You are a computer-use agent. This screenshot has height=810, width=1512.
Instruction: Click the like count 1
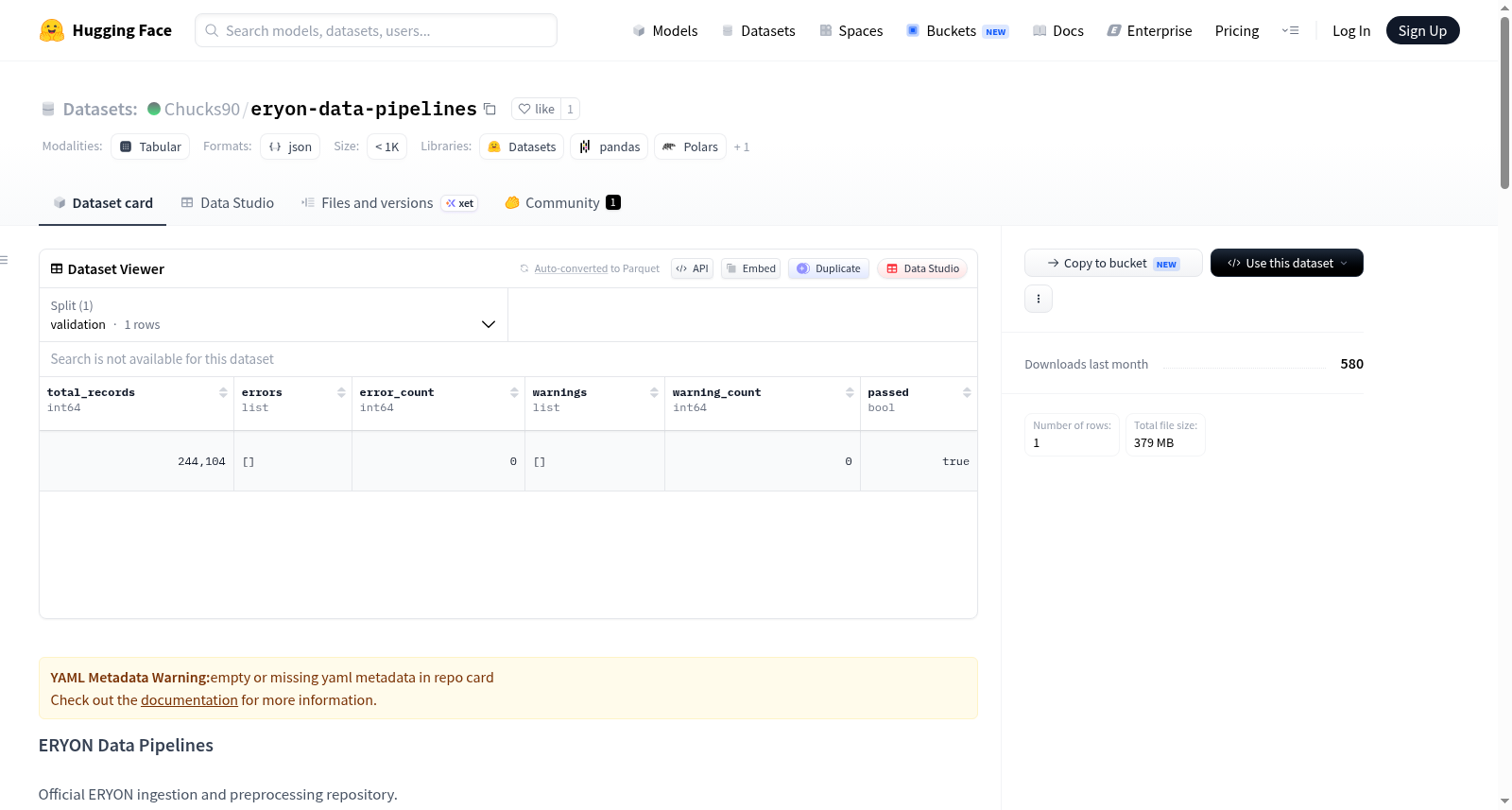point(570,109)
